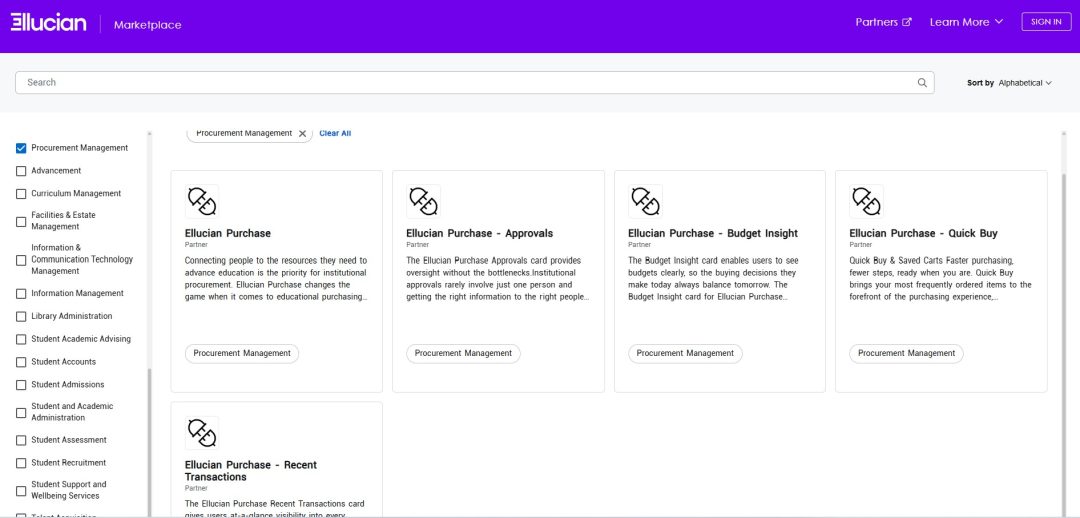The image size is (1080, 518).
Task: Select Information & Communication Technology Management checkbox
Action: point(21,260)
